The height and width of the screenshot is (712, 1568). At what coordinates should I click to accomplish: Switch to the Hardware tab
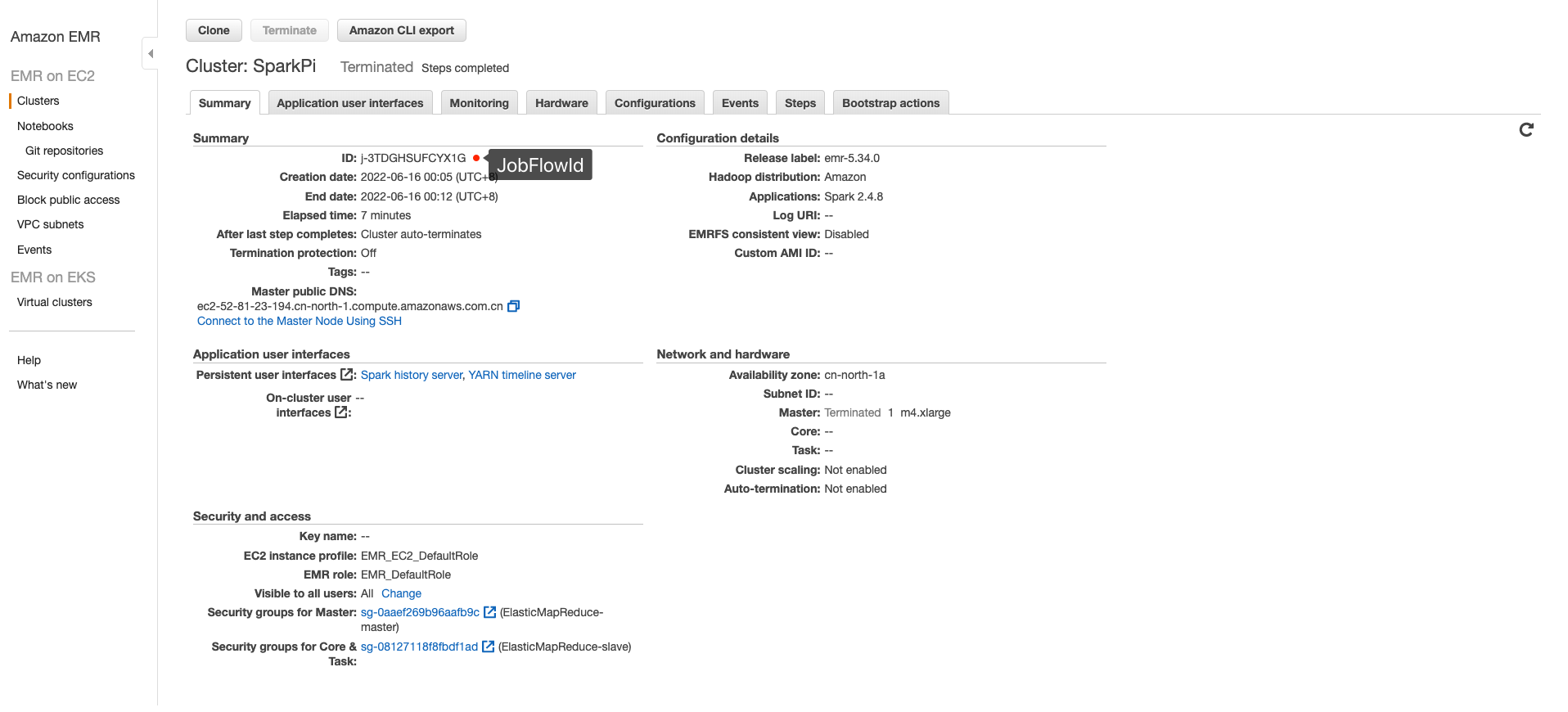click(x=561, y=103)
